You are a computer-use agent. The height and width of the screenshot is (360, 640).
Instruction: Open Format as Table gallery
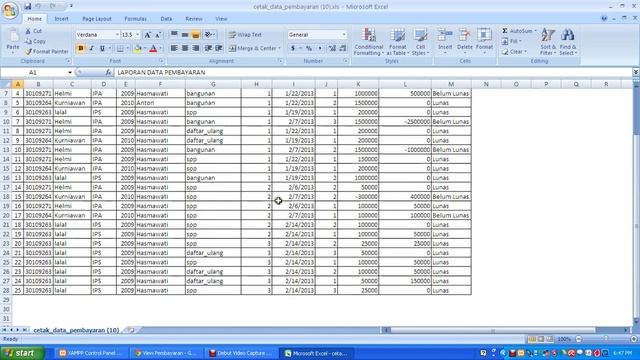[398, 42]
